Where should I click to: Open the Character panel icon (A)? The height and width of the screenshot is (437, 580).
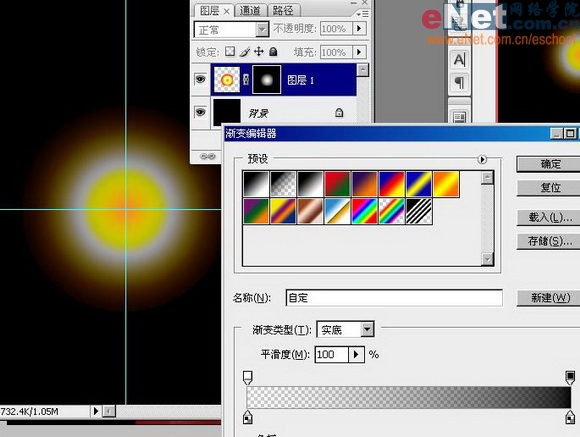[x=459, y=60]
